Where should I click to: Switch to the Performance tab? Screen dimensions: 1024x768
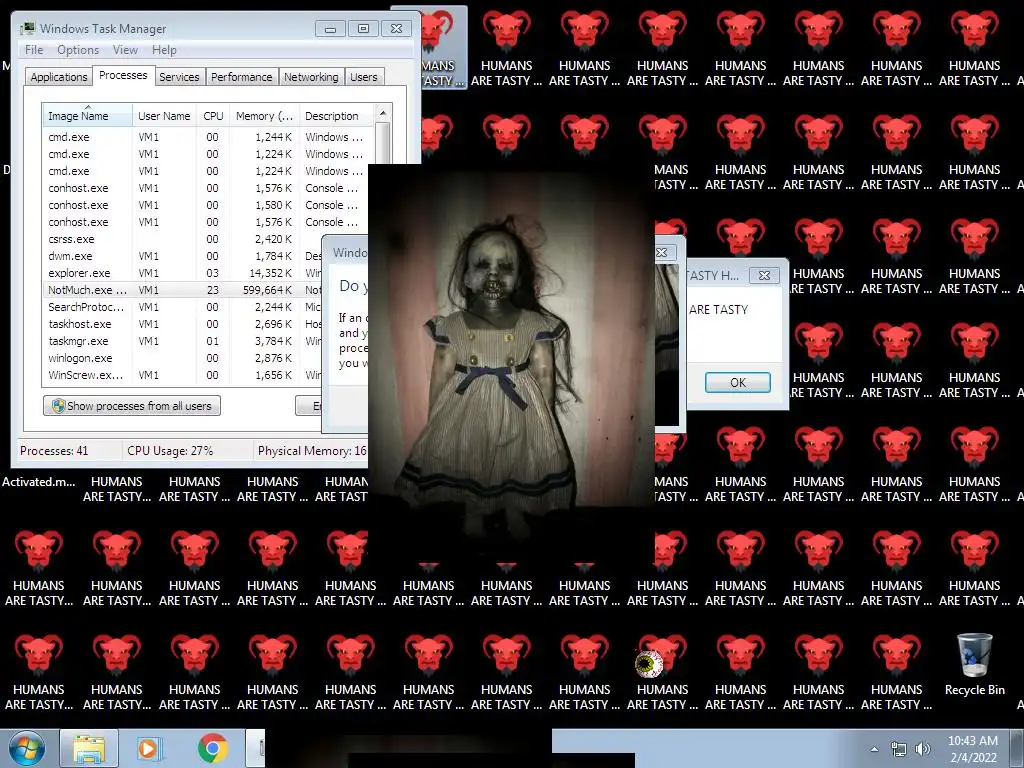[x=242, y=77]
